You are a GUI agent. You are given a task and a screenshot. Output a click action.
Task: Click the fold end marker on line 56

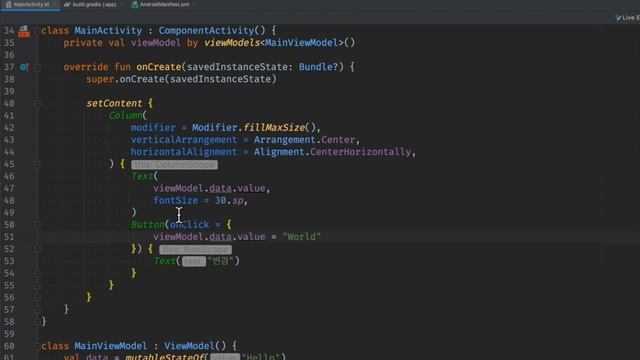tap(37, 298)
